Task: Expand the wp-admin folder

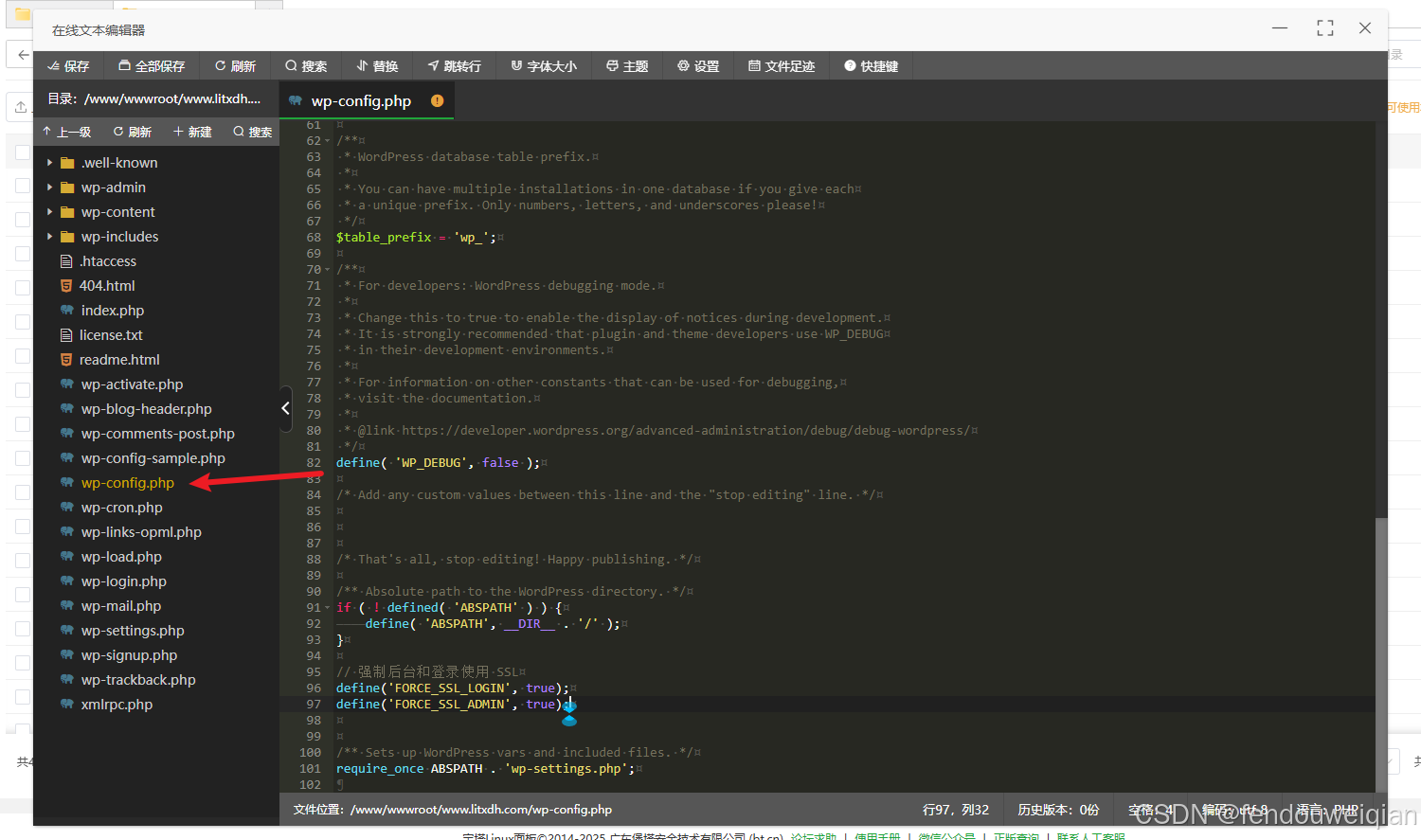Action: click(x=49, y=188)
